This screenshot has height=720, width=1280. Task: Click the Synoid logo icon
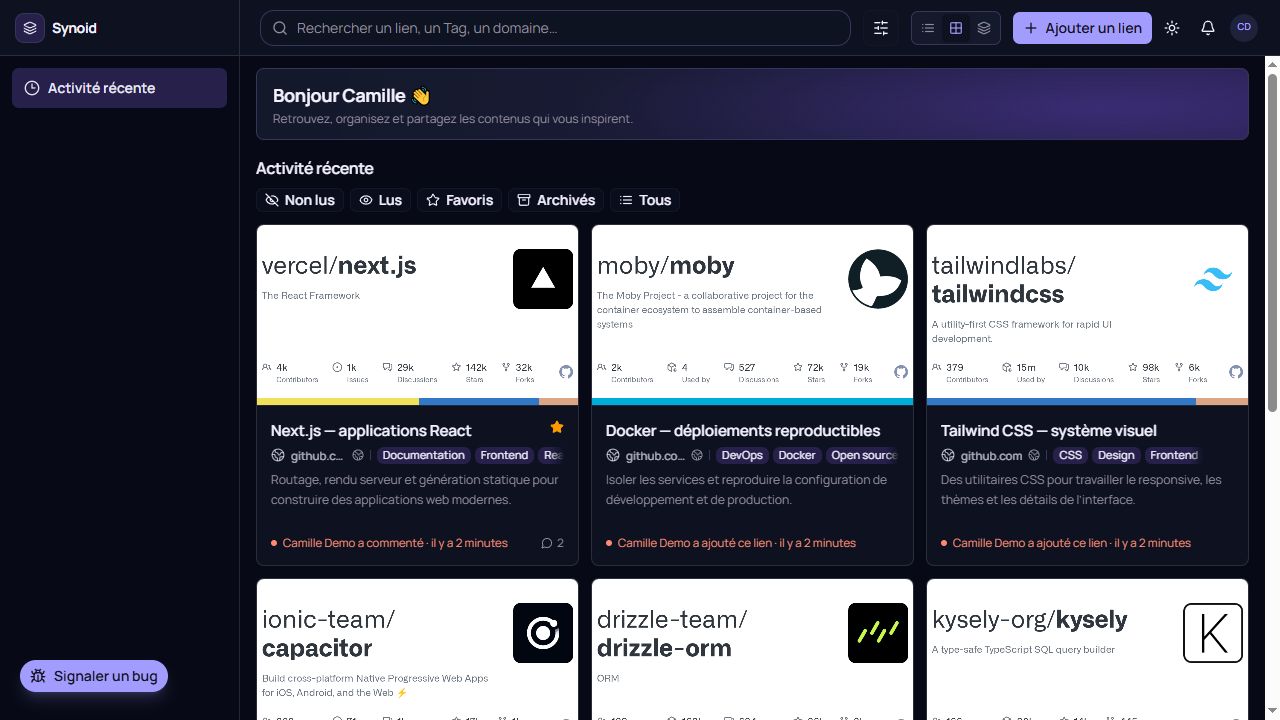[30, 28]
